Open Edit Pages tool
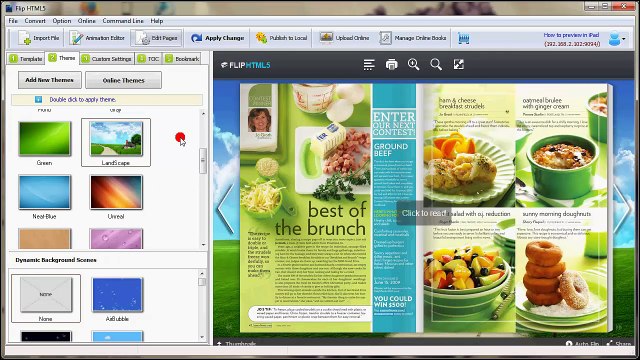This screenshot has height=360, width=640. click(x=156, y=38)
